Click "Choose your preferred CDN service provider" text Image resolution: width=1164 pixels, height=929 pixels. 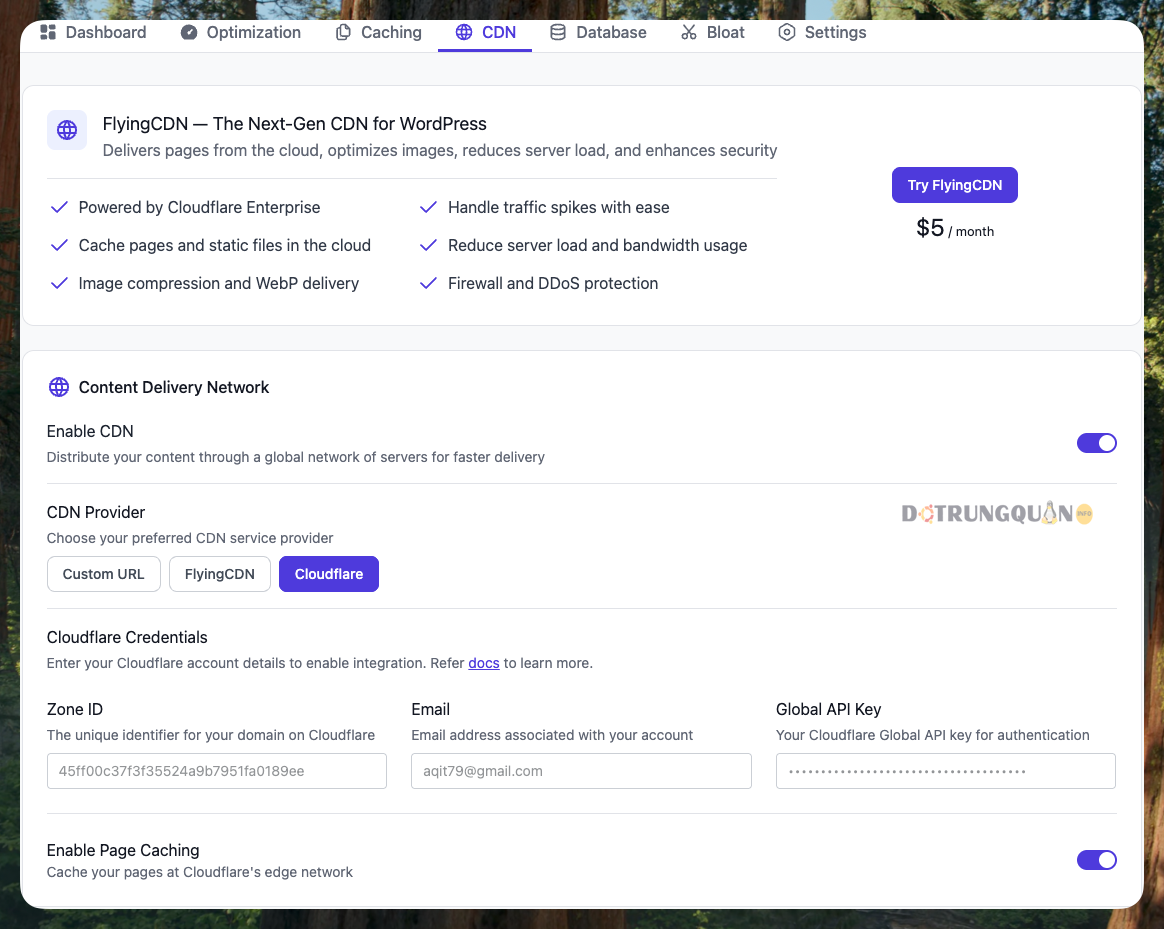[x=190, y=538]
